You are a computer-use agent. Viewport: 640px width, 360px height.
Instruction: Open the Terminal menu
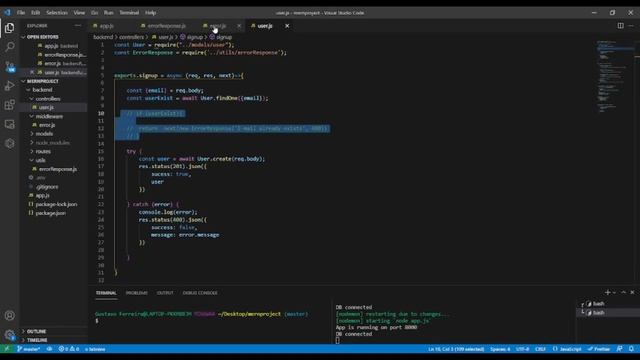point(129,13)
